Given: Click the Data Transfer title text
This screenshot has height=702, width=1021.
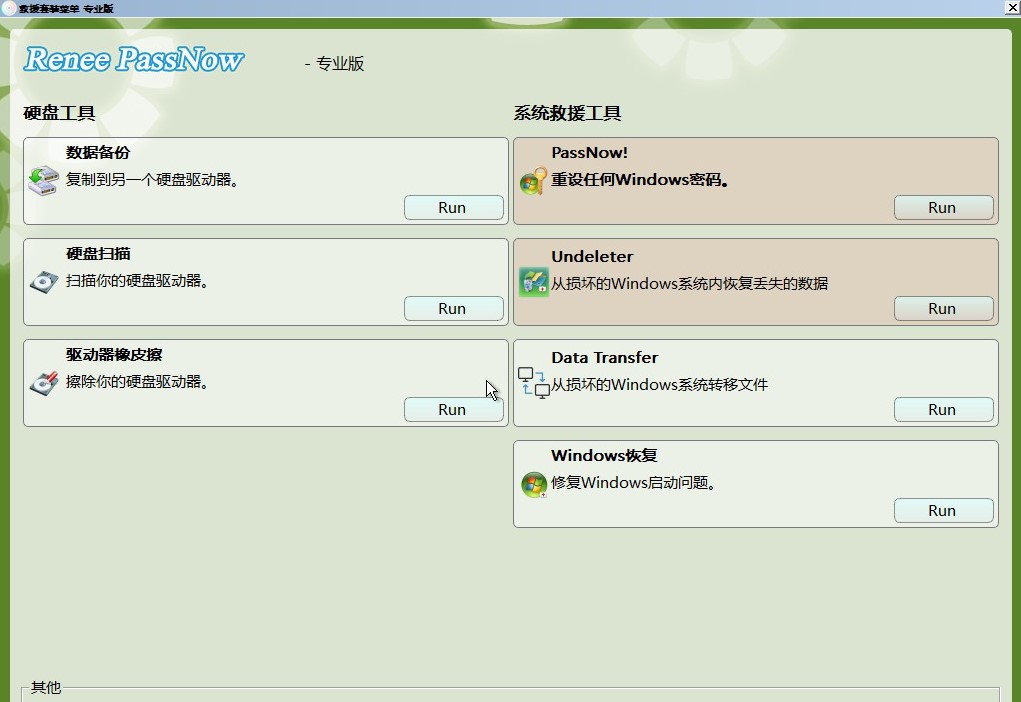Looking at the screenshot, I should [604, 358].
